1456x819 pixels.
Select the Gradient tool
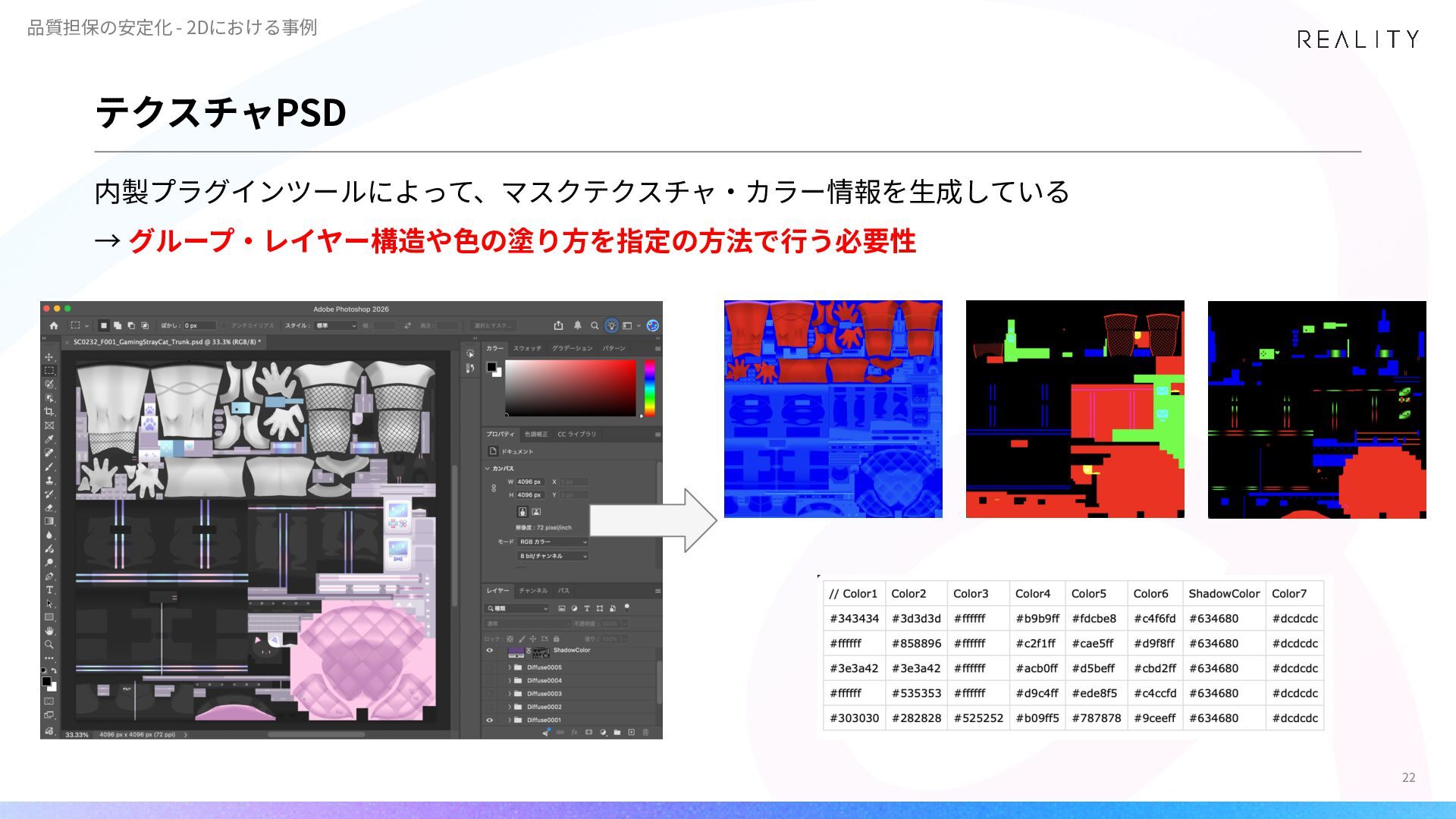coord(49,521)
